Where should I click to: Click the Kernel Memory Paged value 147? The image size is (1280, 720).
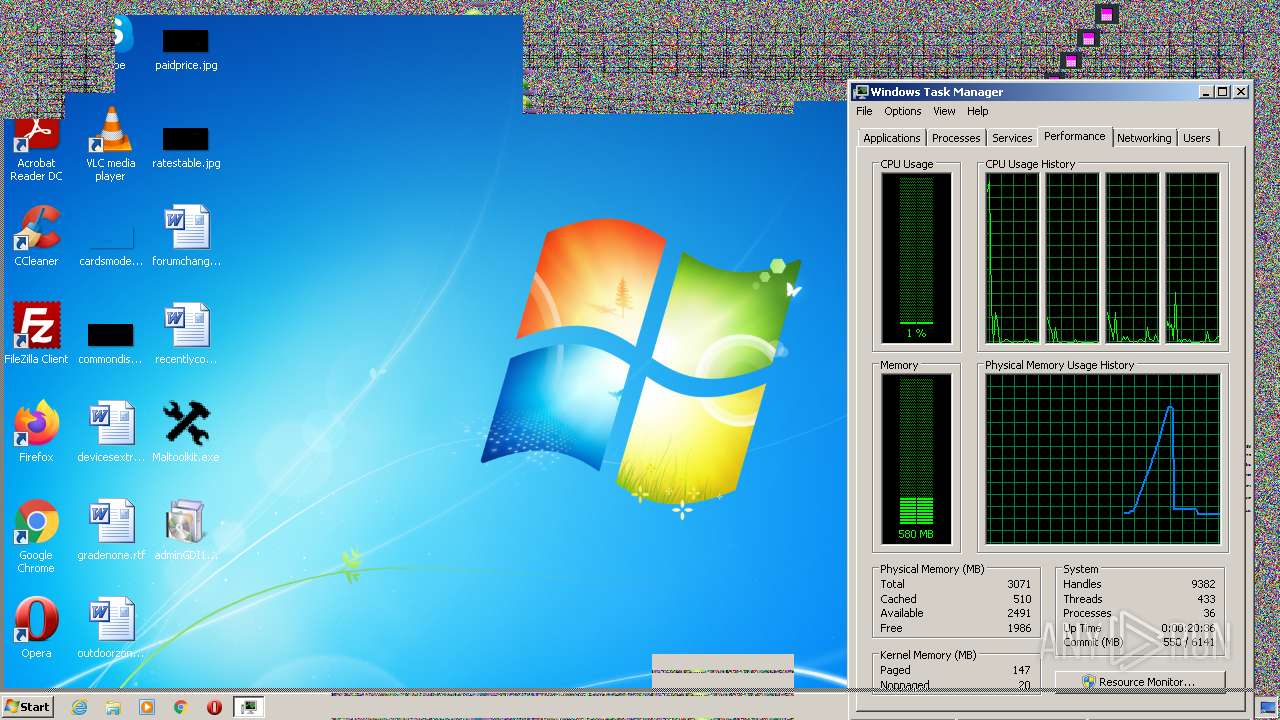(1021, 670)
